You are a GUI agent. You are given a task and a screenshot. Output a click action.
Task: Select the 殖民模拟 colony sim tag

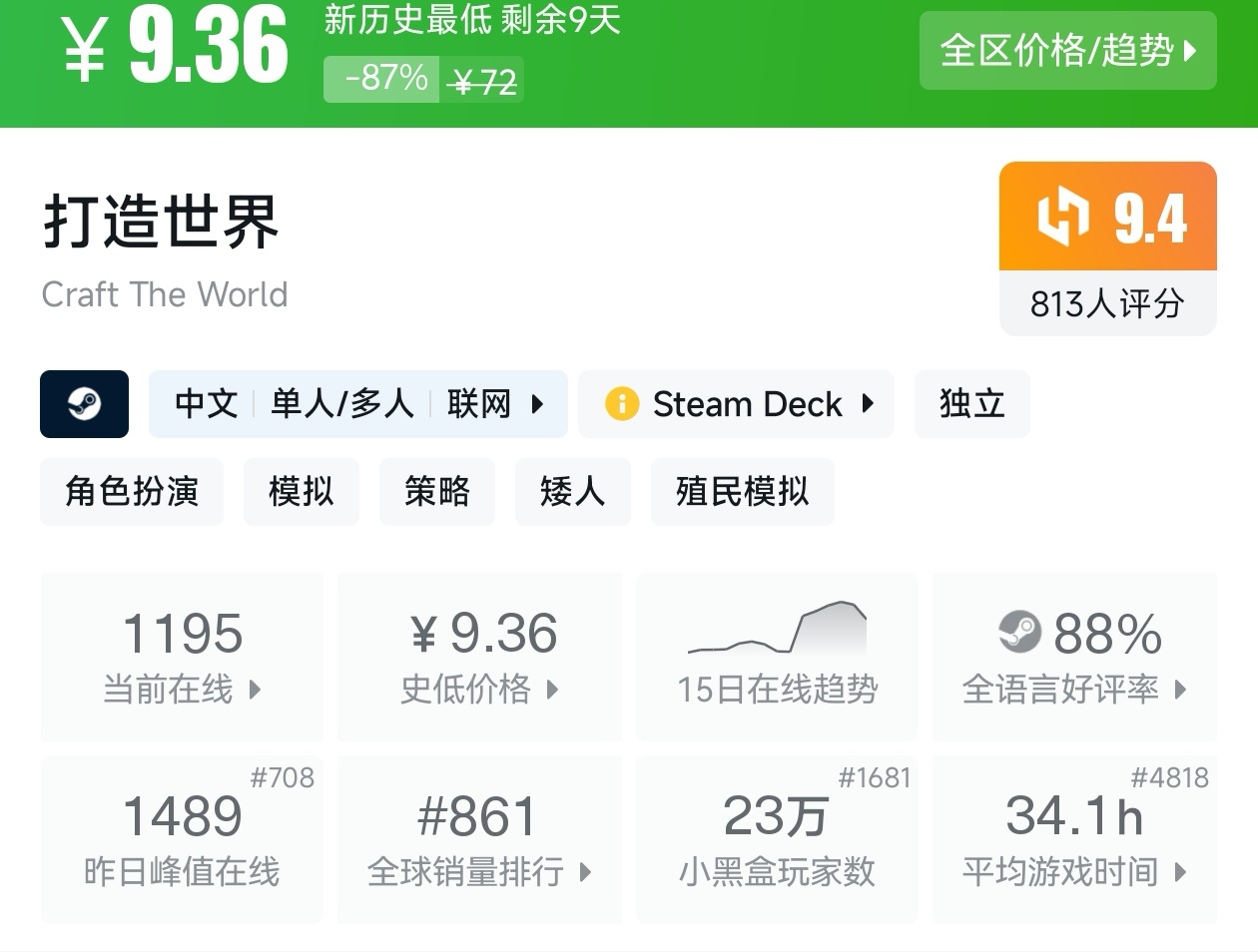[742, 492]
